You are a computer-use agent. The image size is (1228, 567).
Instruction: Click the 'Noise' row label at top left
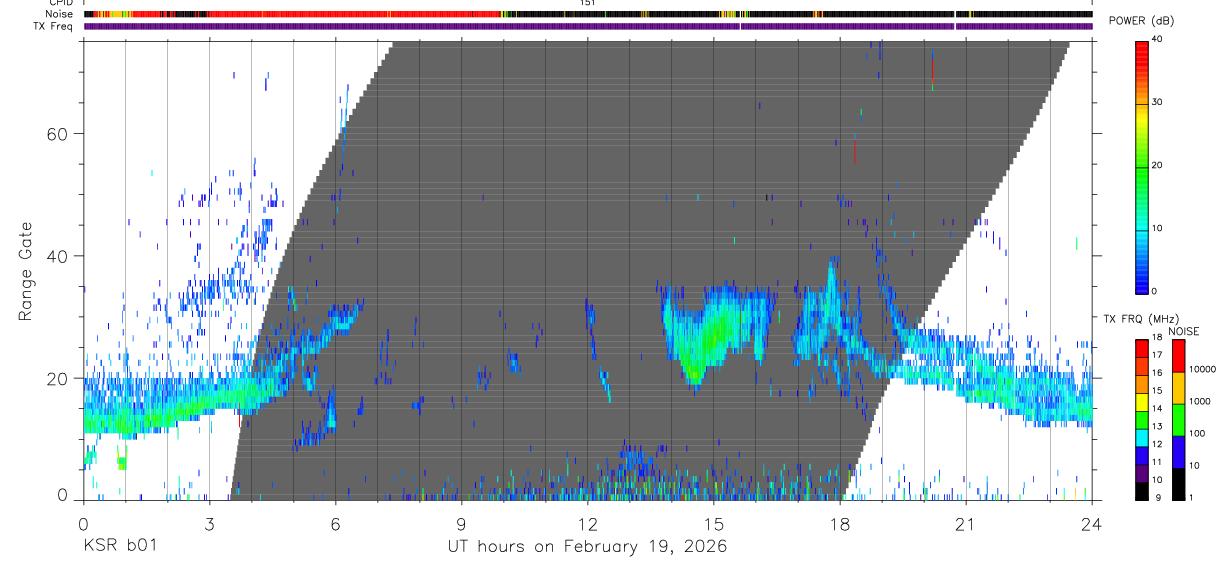[x=61, y=14]
